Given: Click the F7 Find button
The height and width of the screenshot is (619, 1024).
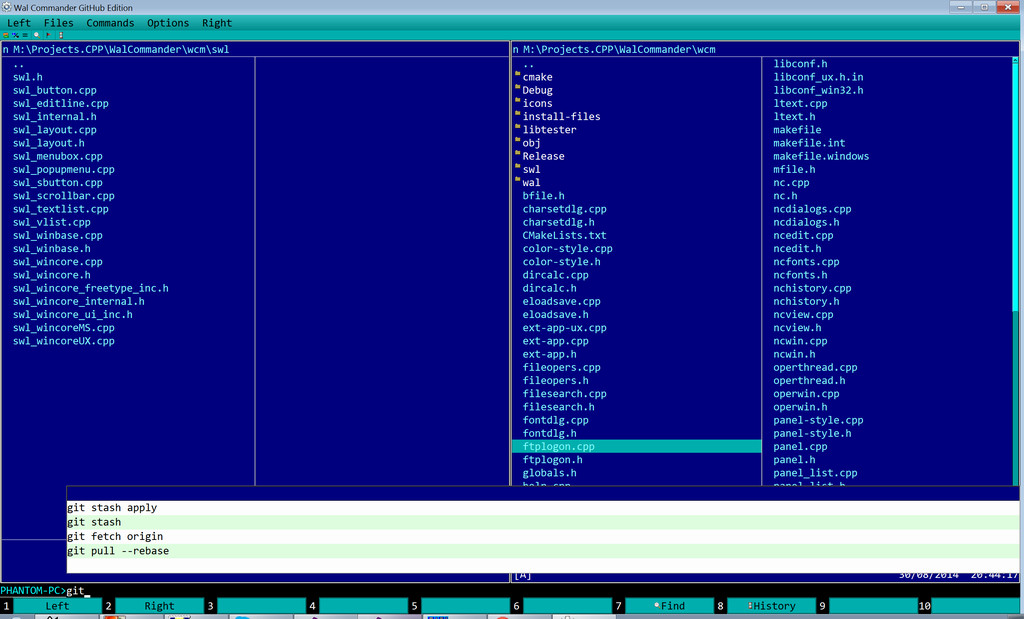Looking at the screenshot, I should pos(669,606).
